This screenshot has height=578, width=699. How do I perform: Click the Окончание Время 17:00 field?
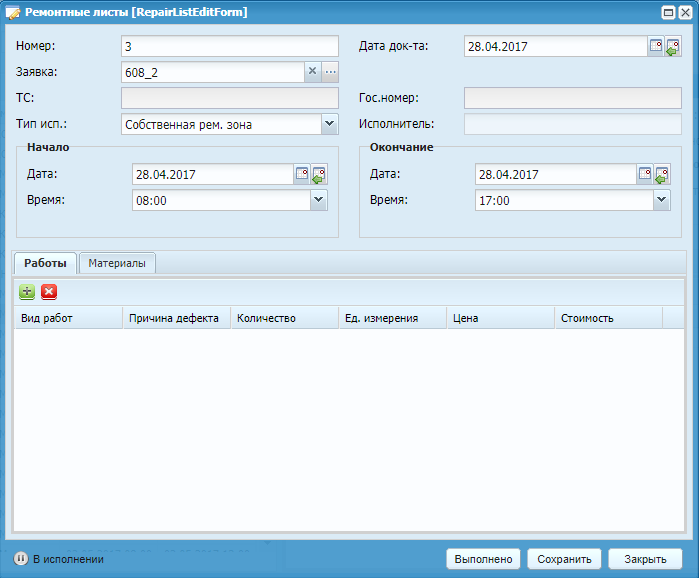(x=564, y=200)
